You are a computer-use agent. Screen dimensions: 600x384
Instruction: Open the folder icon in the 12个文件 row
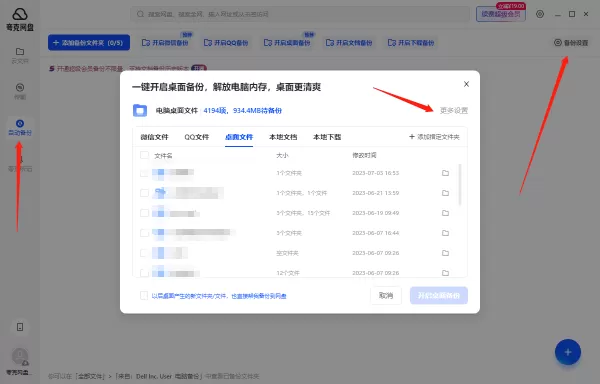[445, 273]
